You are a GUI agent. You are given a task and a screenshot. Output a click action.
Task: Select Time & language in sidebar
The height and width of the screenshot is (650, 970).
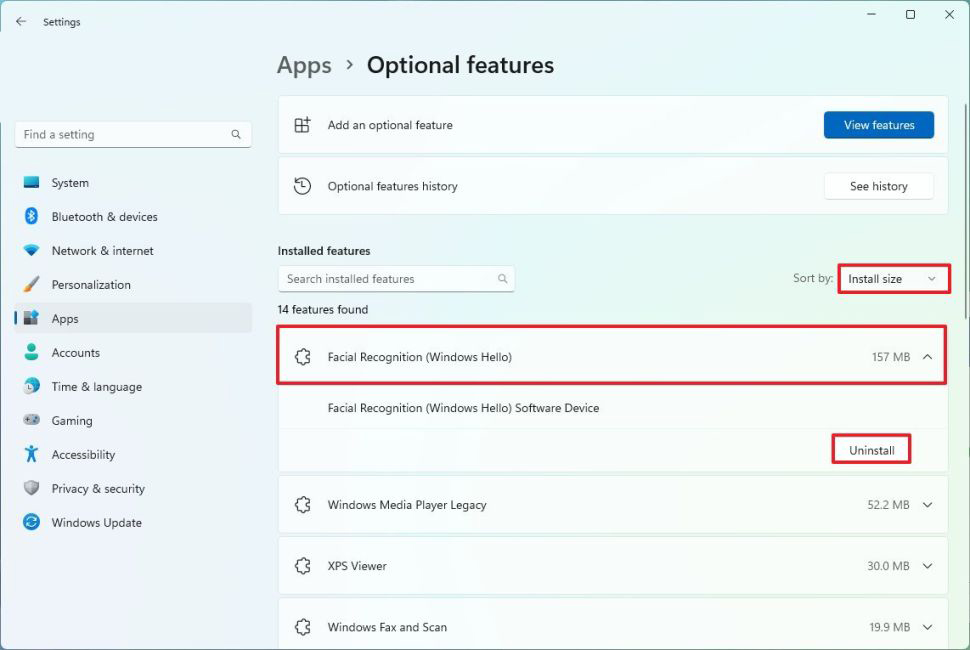click(x=96, y=387)
